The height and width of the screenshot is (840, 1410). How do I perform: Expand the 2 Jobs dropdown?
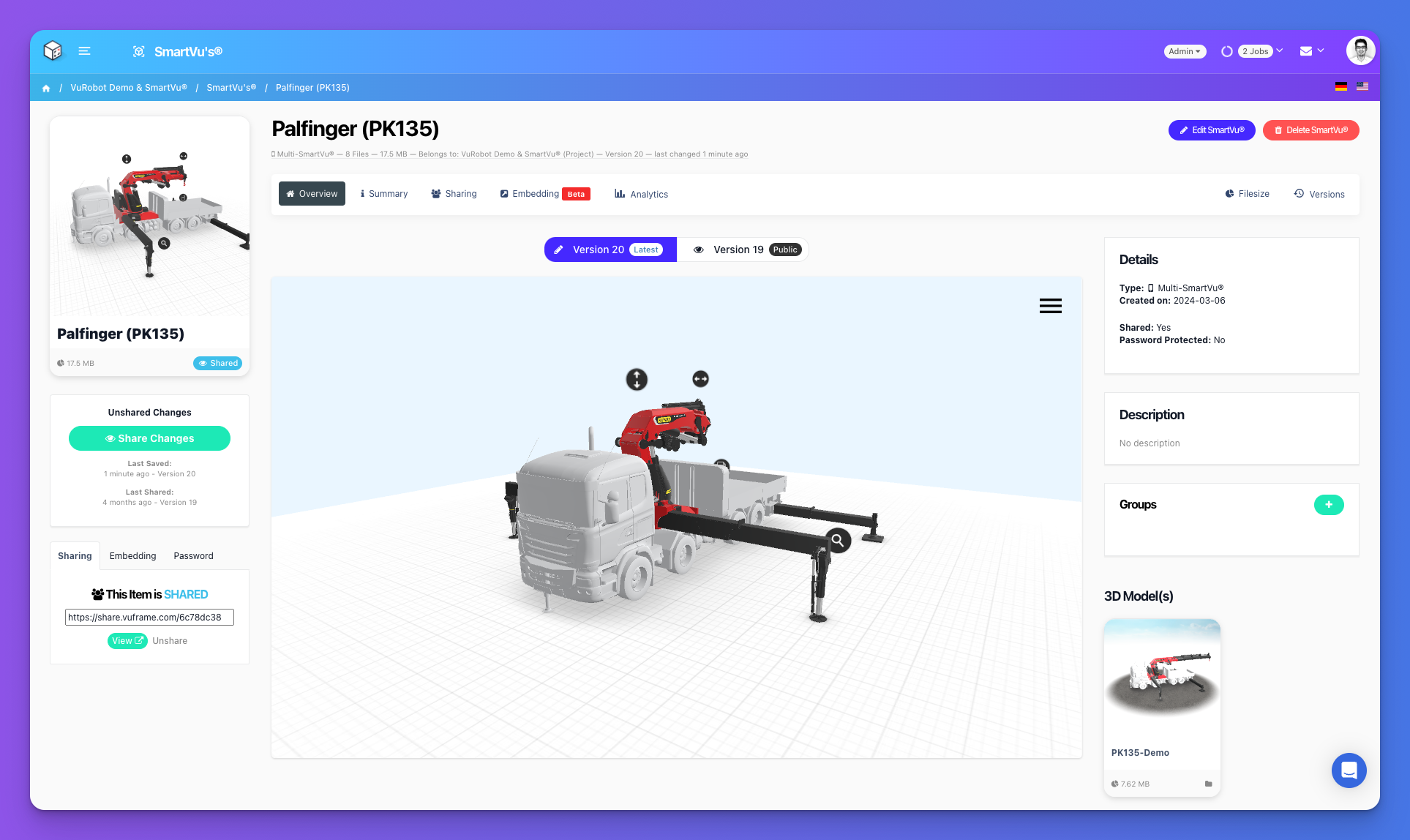point(1261,51)
